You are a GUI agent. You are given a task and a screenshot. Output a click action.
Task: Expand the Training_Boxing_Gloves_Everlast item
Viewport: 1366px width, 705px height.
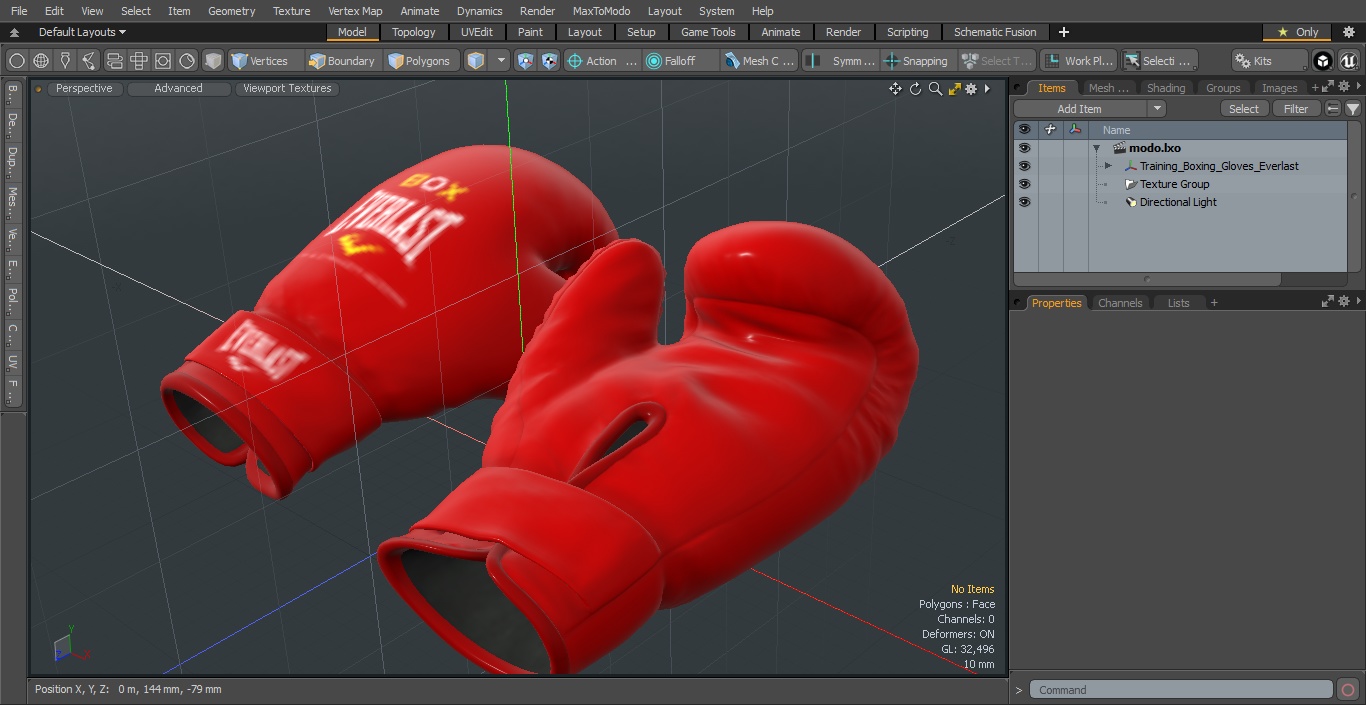pos(1108,166)
